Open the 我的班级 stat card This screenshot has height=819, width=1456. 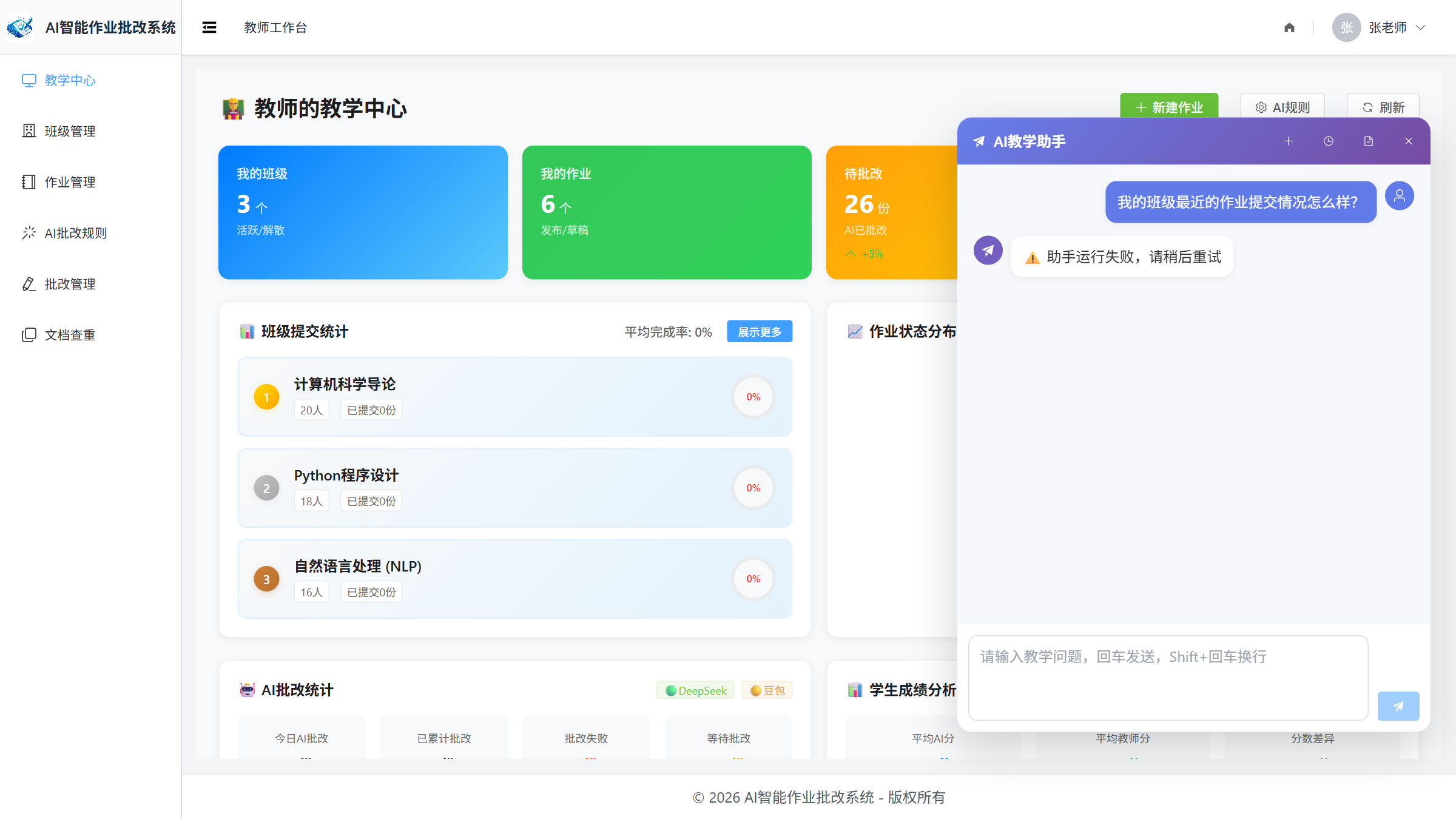coord(363,212)
